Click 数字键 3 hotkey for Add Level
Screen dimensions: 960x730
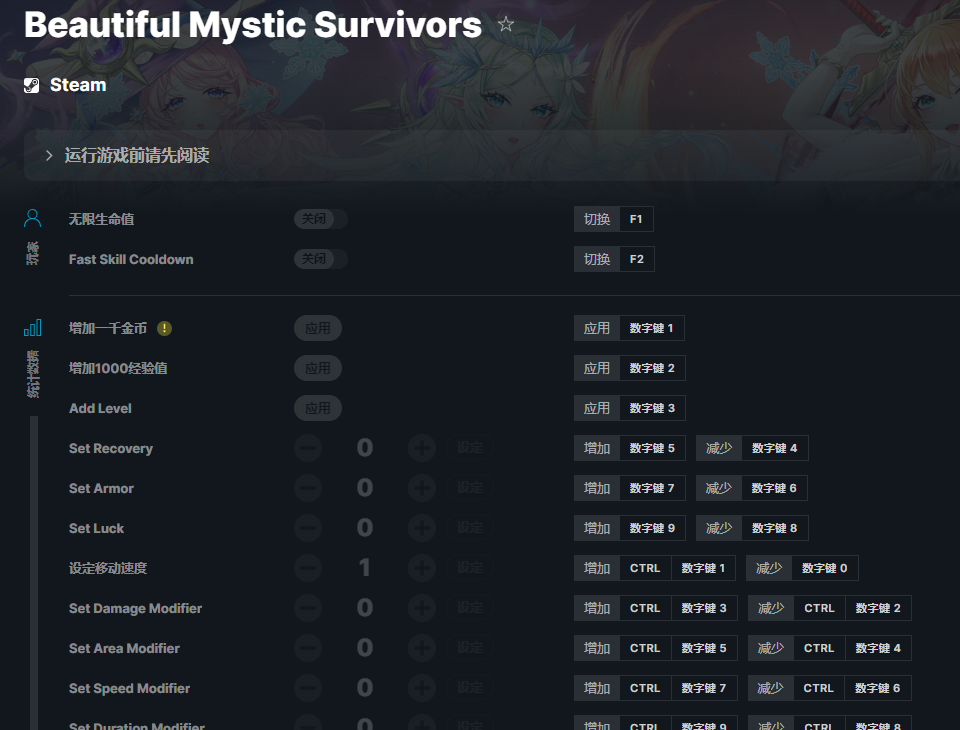(652, 408)
